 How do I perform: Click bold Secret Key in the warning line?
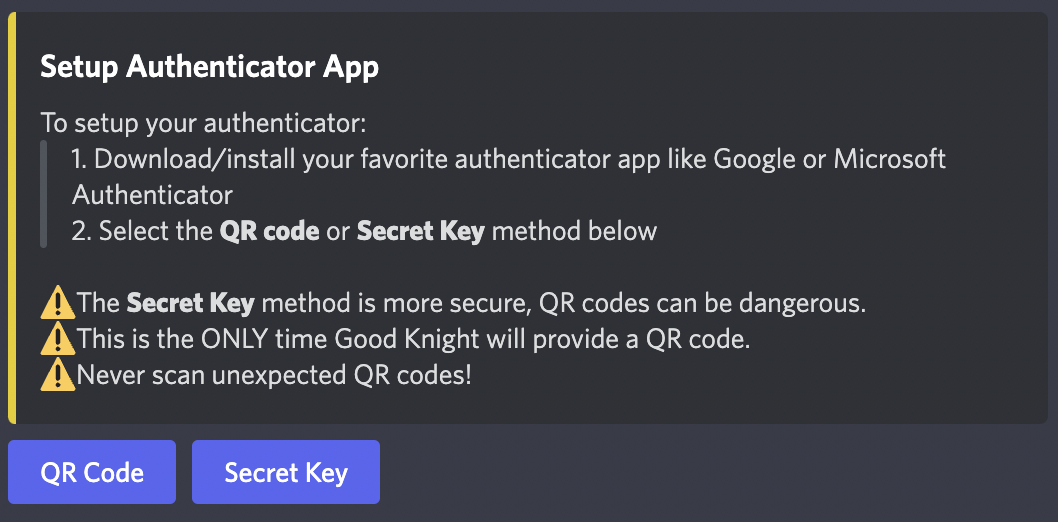(191, 303)
